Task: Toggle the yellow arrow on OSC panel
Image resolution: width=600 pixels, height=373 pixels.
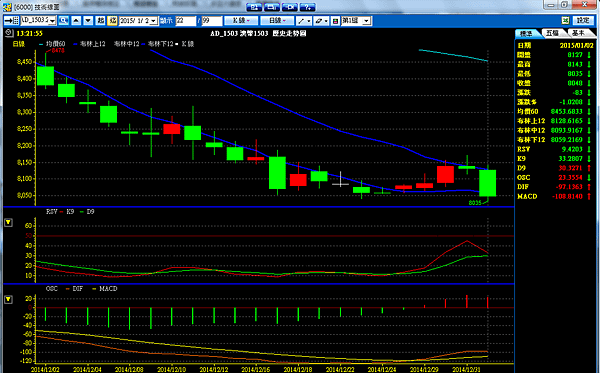Action: pos(8,299)
